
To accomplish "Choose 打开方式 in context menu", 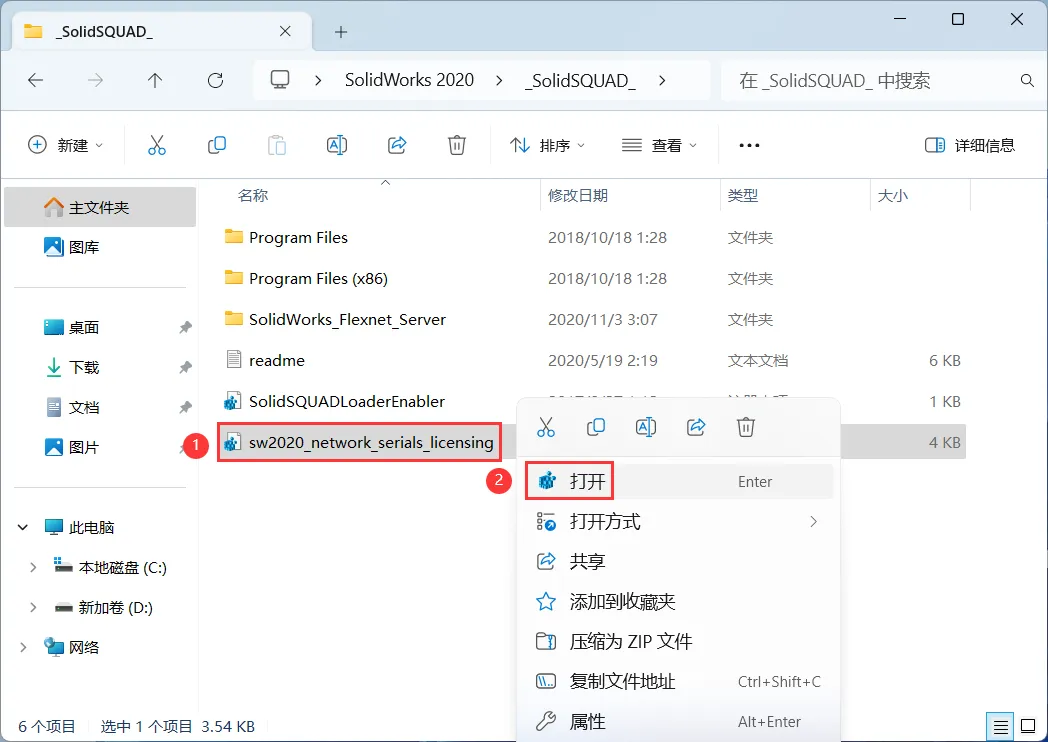I will tap(678, 521).
